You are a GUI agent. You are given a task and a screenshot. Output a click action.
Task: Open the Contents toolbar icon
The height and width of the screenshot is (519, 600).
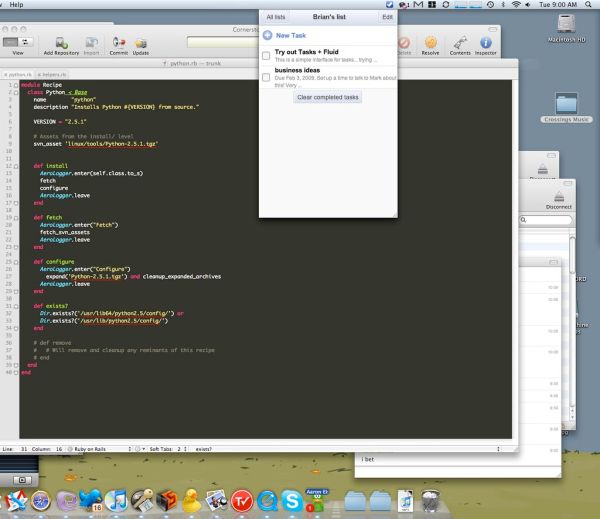[460, 42]
